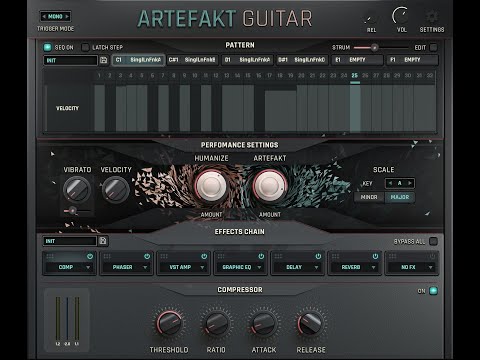This screenshot has width=480, height=360.
Task: Adjust slider below Vibrato knob
Action: [x=72, y=211]
